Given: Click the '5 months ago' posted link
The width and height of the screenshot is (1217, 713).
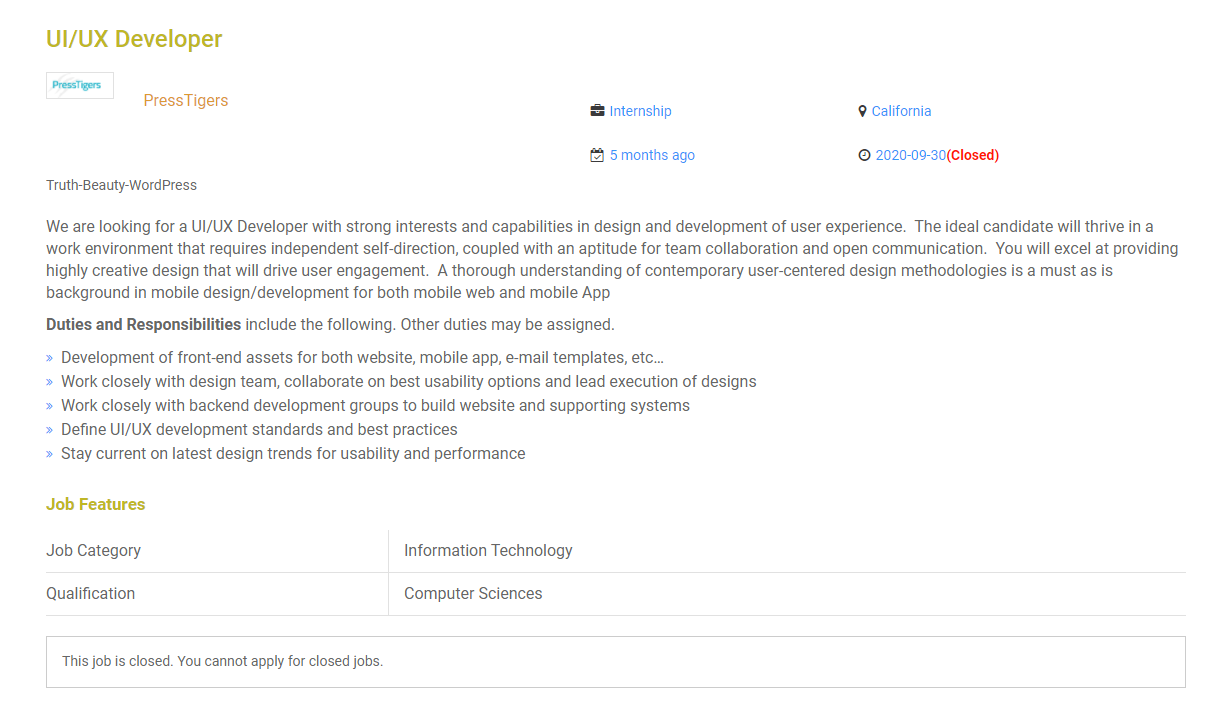Looking at the screenshot, I should [x=652, y=155].
